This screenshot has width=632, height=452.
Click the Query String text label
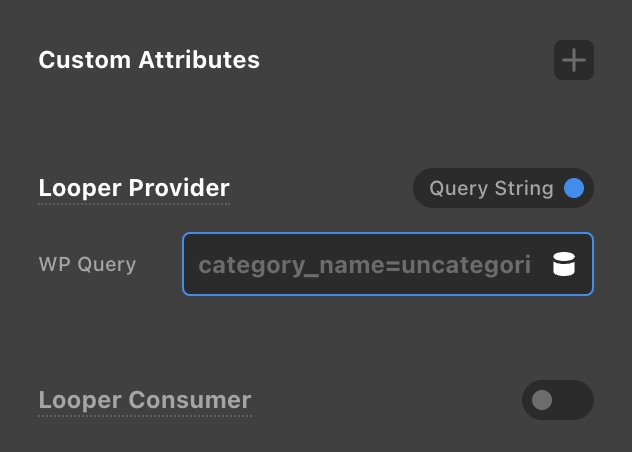pos(491,188)
